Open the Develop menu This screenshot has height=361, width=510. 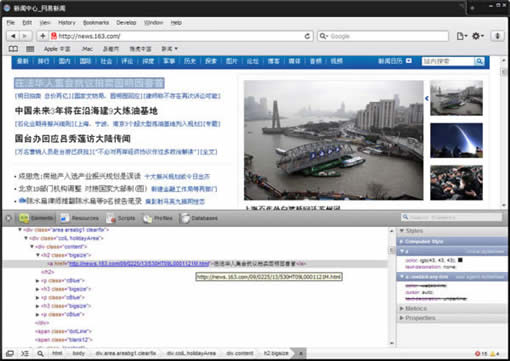click(x=126, y=23)
